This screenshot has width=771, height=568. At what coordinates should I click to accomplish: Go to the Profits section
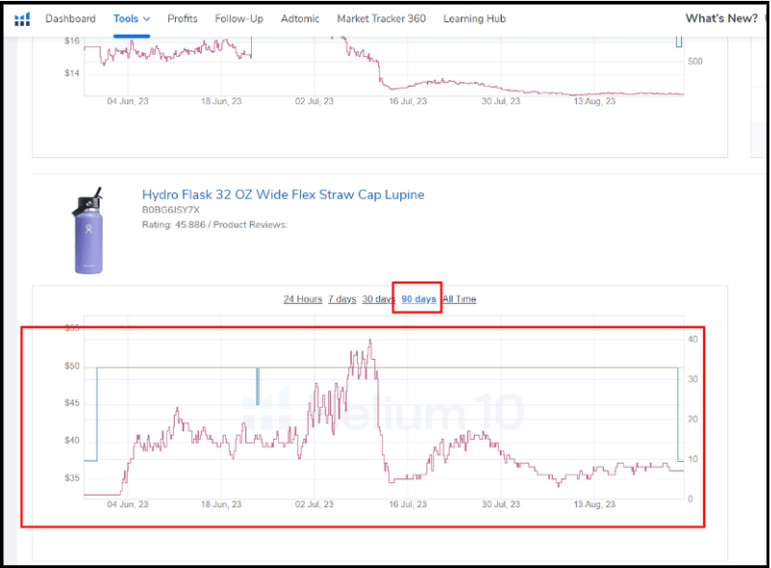click(182, 19)
